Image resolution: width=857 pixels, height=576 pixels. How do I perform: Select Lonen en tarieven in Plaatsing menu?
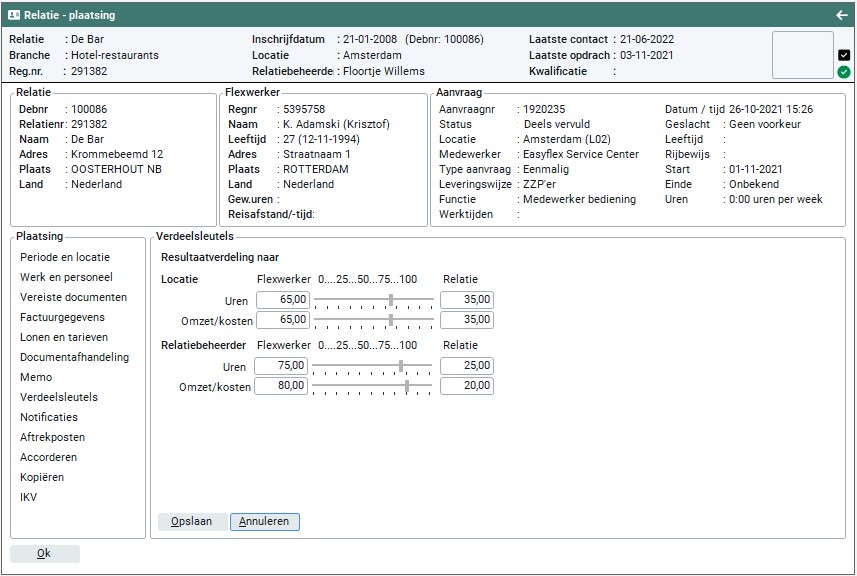pyautogui.click(x=64, y=337)
